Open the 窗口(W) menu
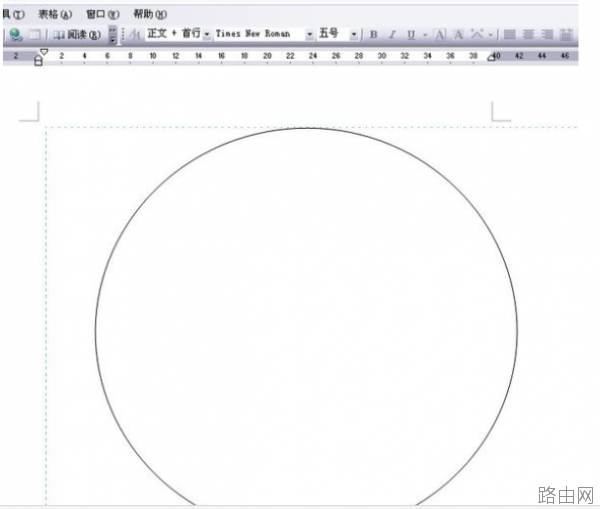The width and height of the screenshot is (600, 509). (x=103, y=15)
